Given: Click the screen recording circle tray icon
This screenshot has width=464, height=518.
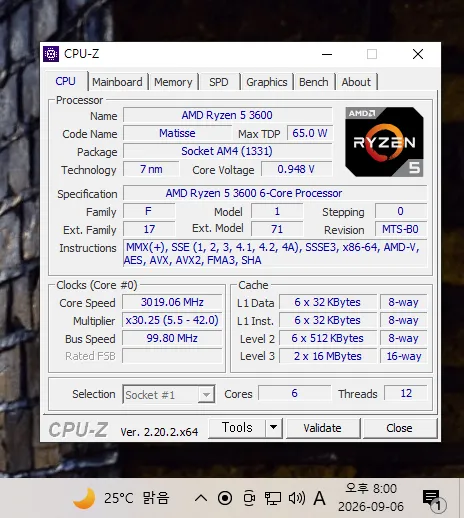Looking at the screenshot, I should [225, 499].
